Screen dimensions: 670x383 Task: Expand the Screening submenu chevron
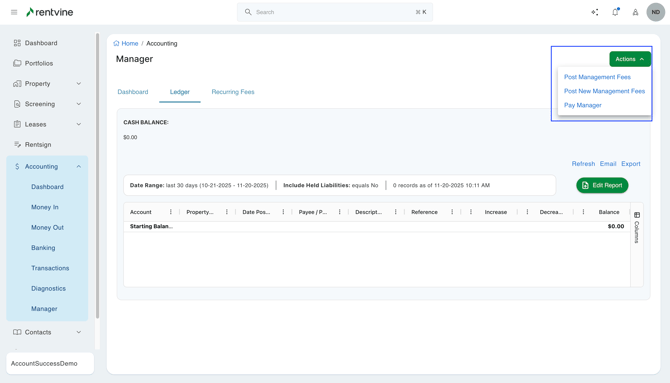coord(79,104)
